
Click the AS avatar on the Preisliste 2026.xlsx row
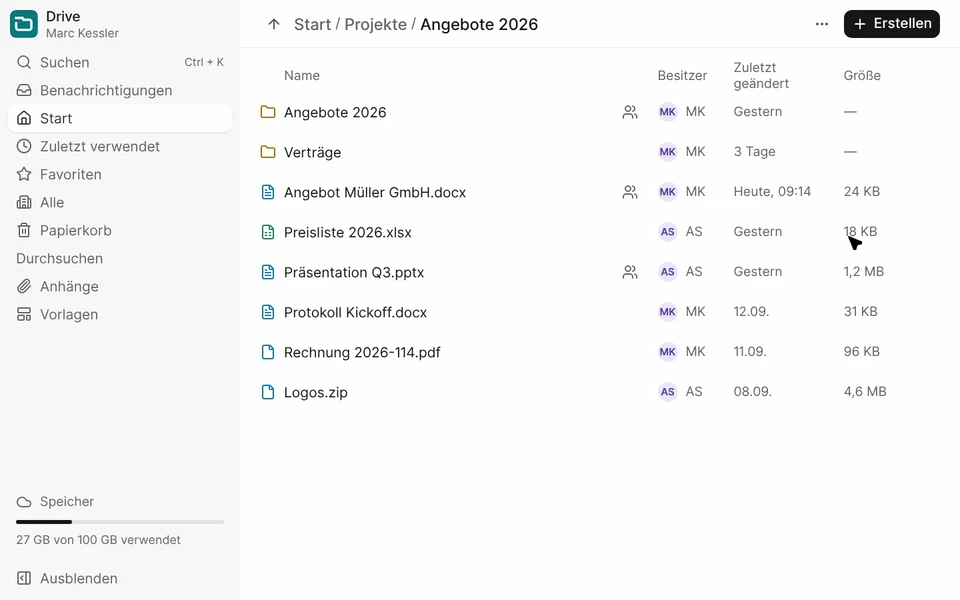(667, 232)
